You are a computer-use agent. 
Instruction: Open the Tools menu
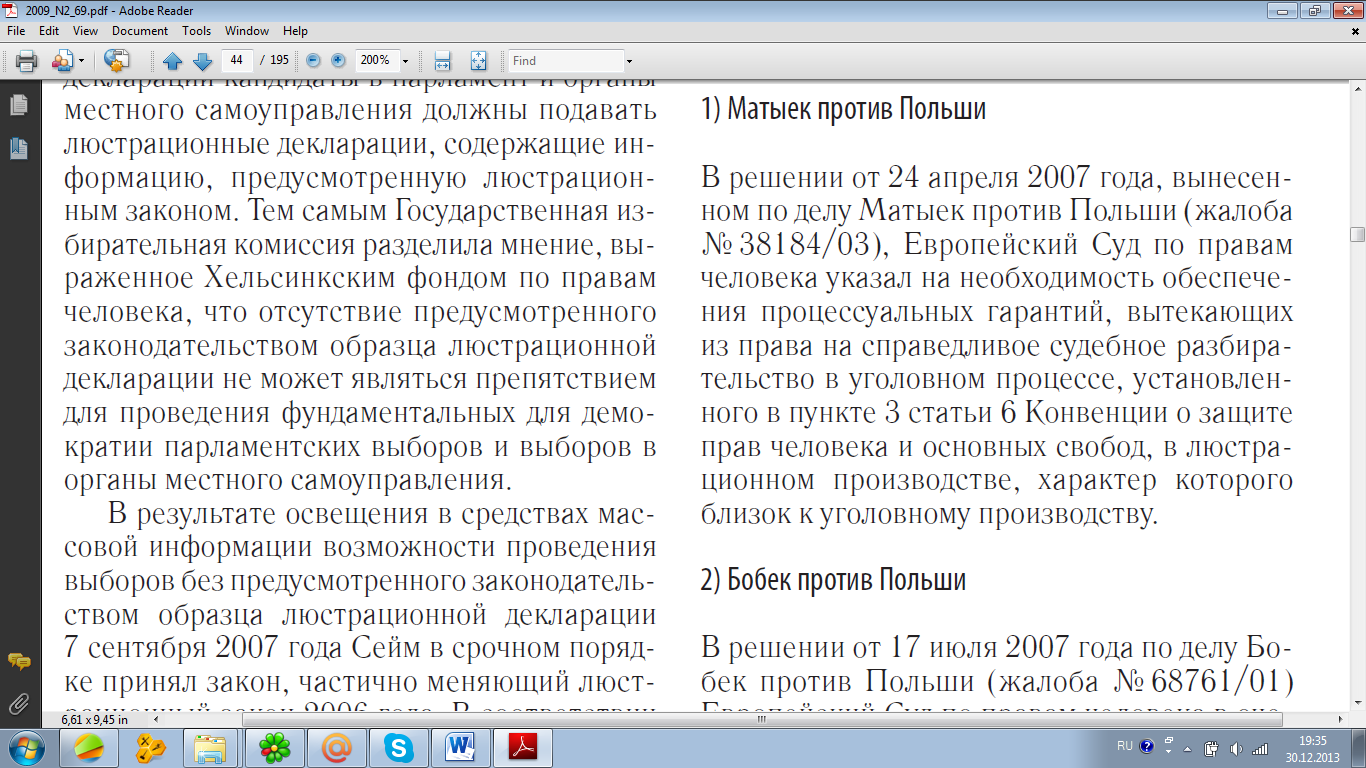pyautogui.click(x=197, y=31)
